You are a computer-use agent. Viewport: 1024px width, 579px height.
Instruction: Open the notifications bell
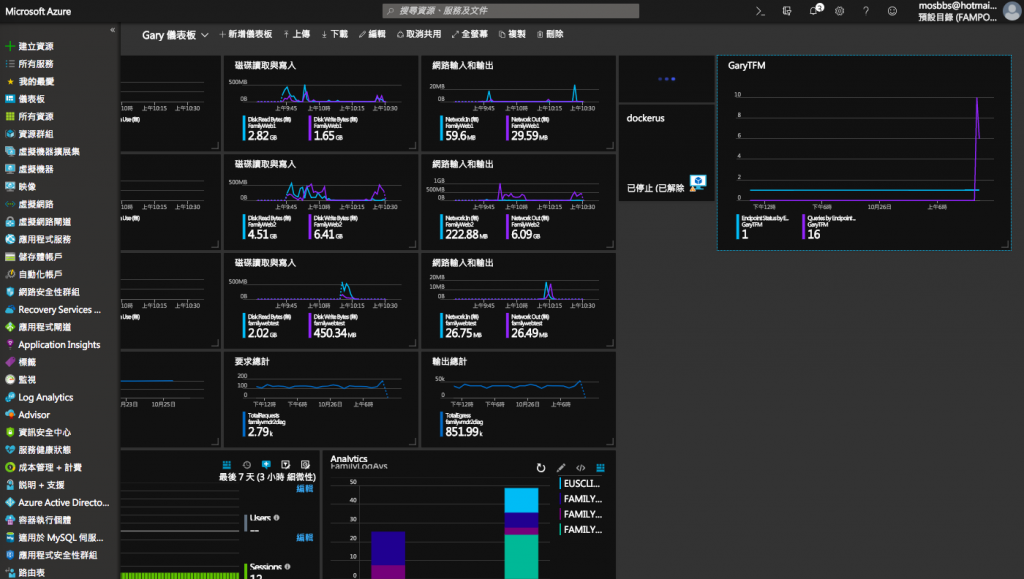pos(814,10)
